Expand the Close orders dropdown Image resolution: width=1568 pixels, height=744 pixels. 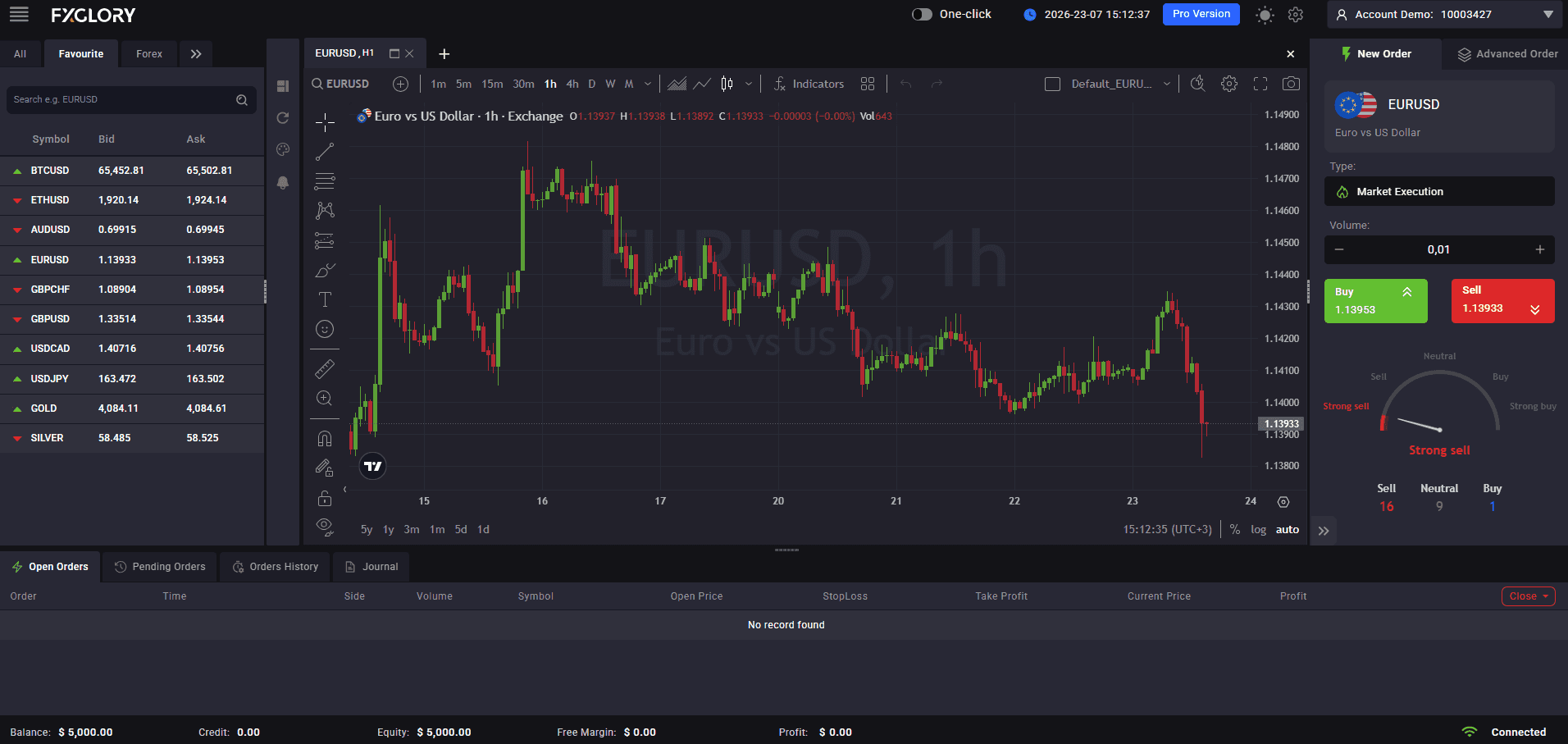1529,596
